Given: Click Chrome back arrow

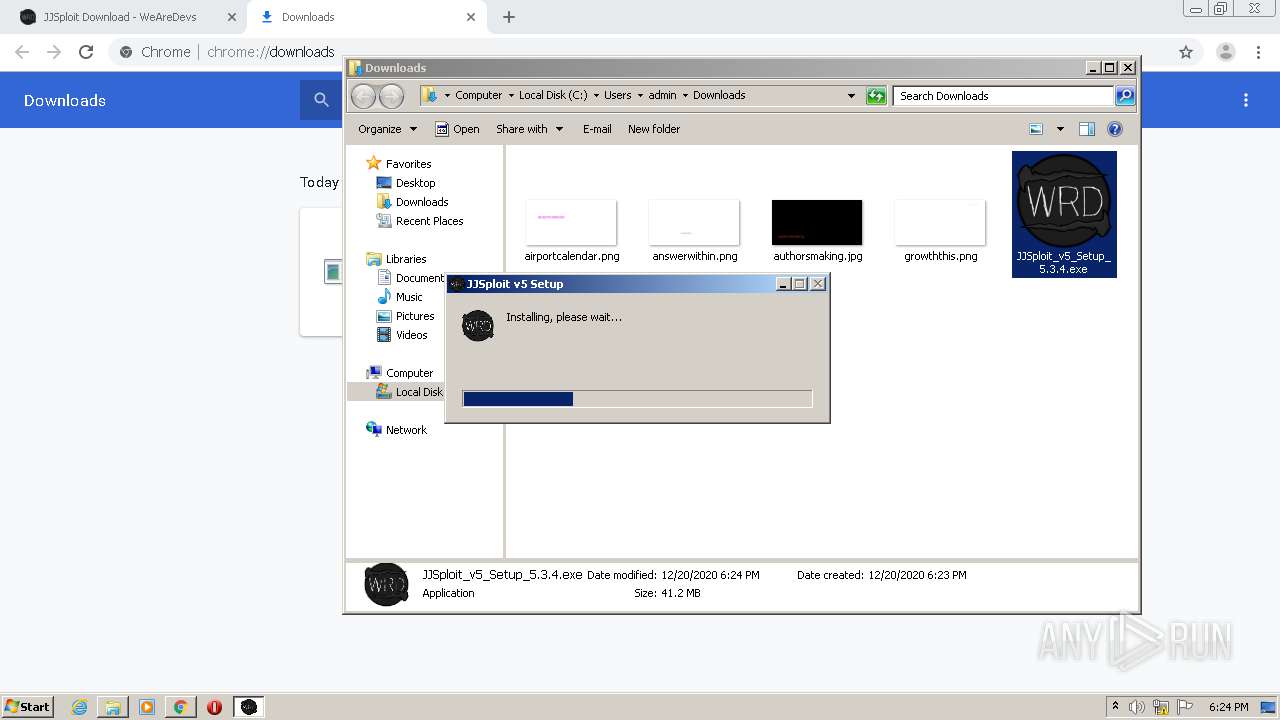Looking at the screenshot, I should pos(22,52).
